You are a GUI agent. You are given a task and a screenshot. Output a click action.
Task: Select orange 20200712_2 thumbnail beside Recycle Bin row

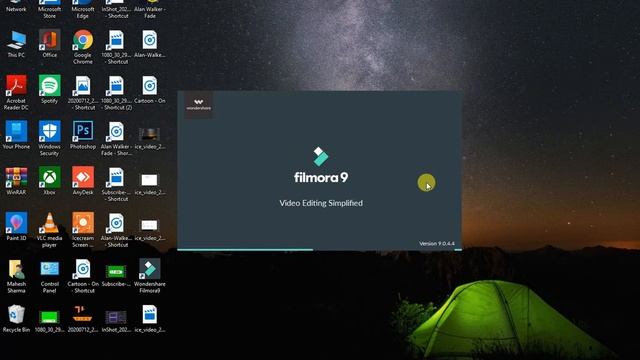(83, 319)
